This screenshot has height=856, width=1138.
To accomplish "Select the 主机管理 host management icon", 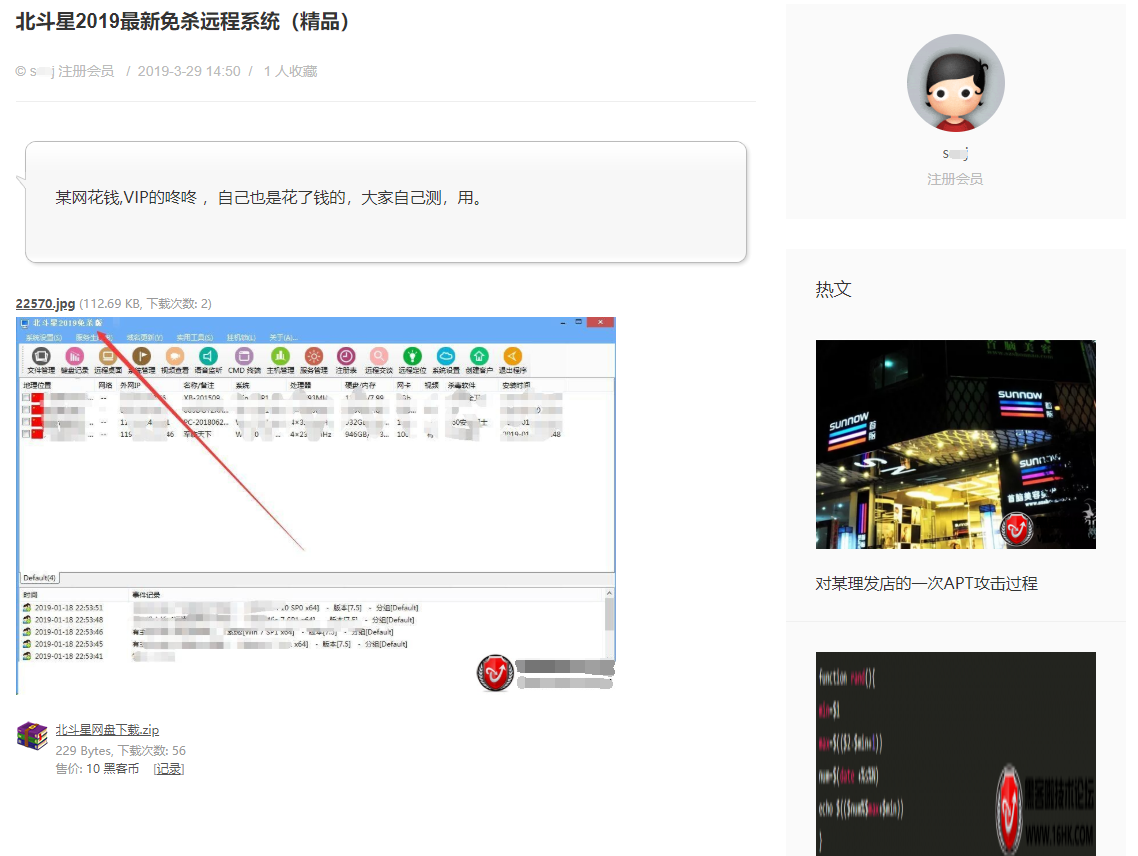I will [280, 355].
